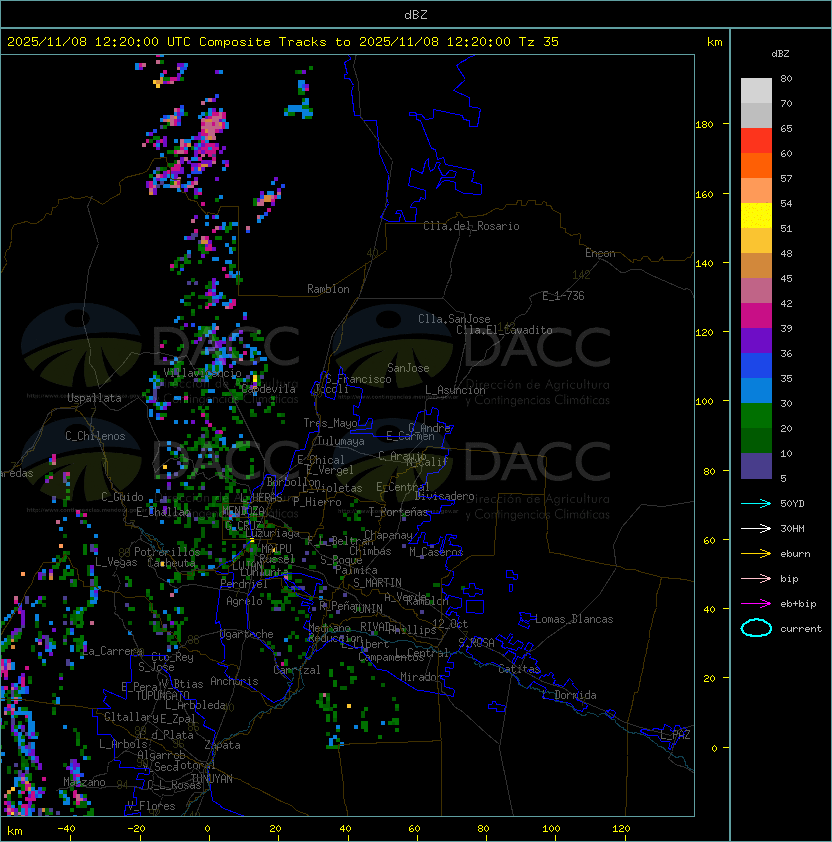Click the 'Tulumaya' place label
Image resolution: width=832 pixels, height=842 pixels.
point(341,441)
